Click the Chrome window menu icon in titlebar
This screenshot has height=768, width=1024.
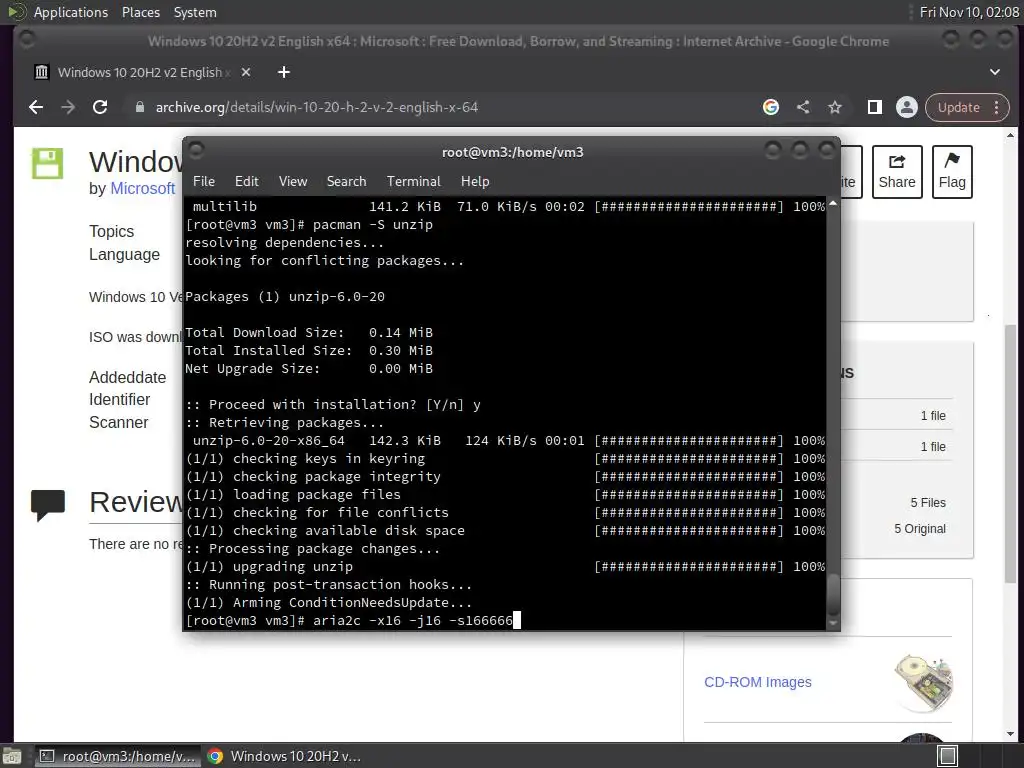(x=27, y=40)
